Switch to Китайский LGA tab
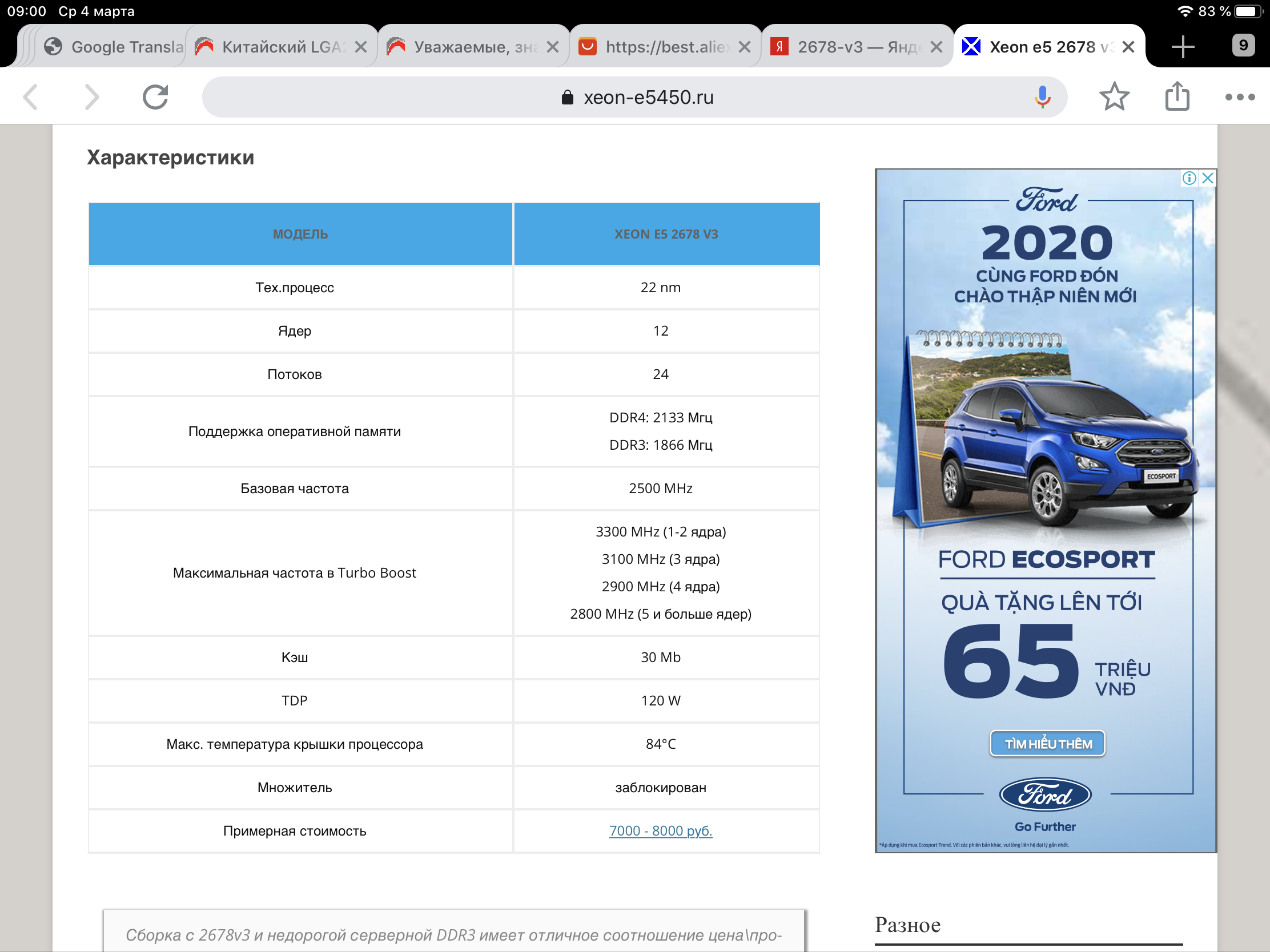The width and height of the screenshot is (1270, 952). (x=276, y=46)
